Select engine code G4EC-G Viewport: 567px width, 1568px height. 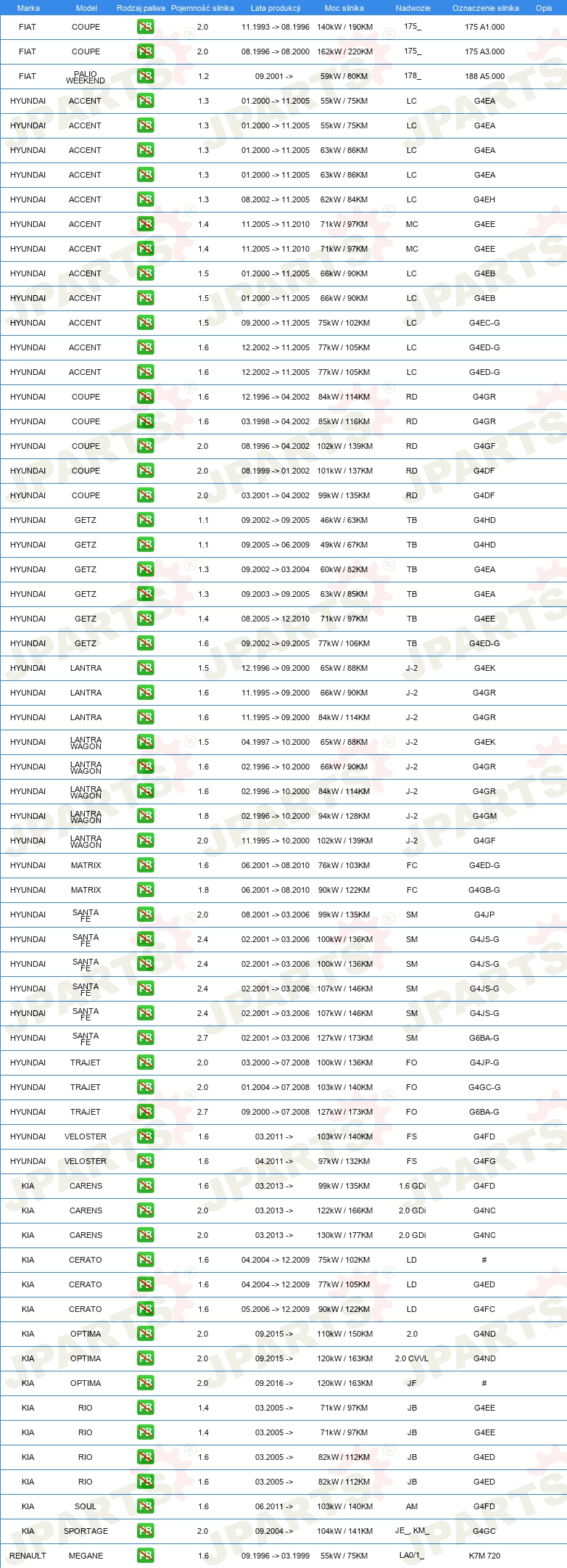(484, 323)
